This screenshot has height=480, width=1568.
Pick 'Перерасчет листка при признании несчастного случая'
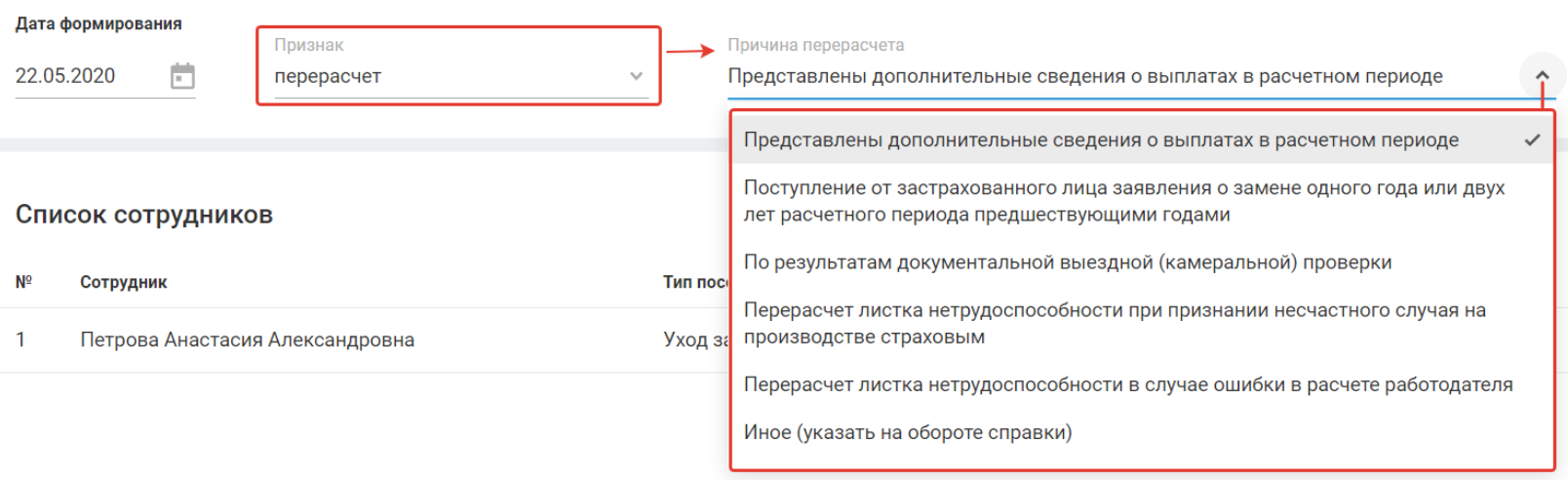click(x=1114, y=323)
